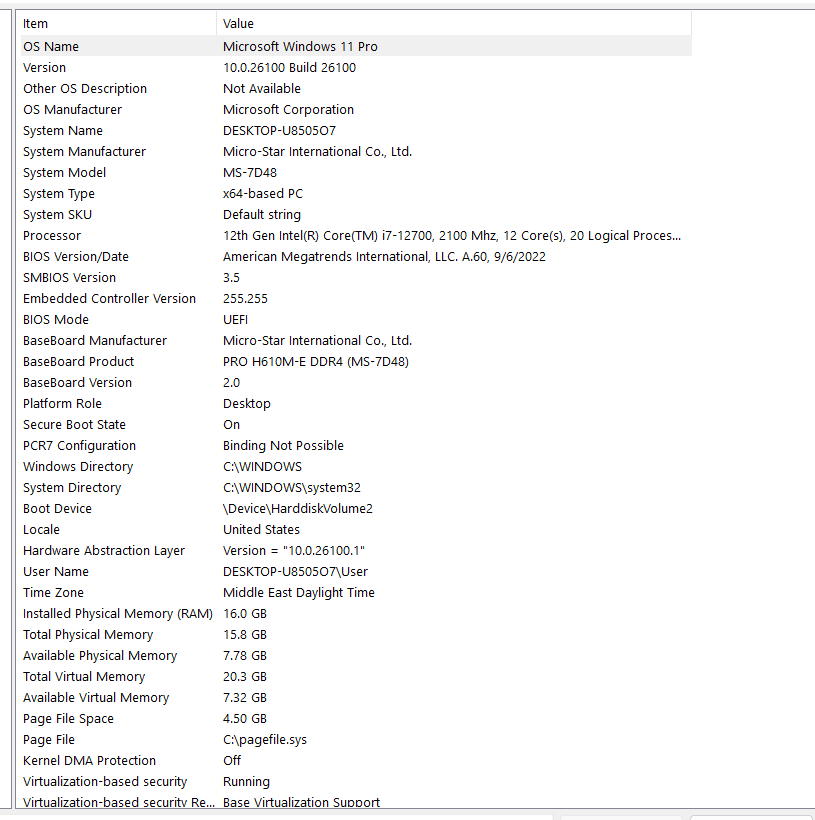Select the BIOS Mode UEFI row
The image size is (815, 820).
(x=356, y=320)
